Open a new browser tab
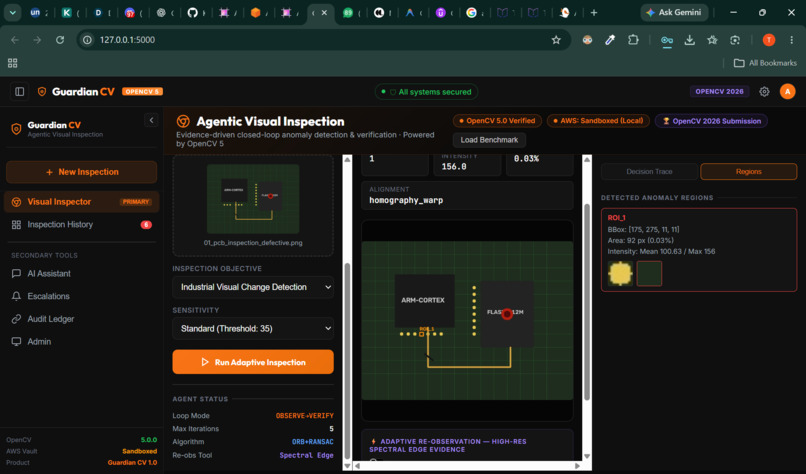 click(594, 13)
